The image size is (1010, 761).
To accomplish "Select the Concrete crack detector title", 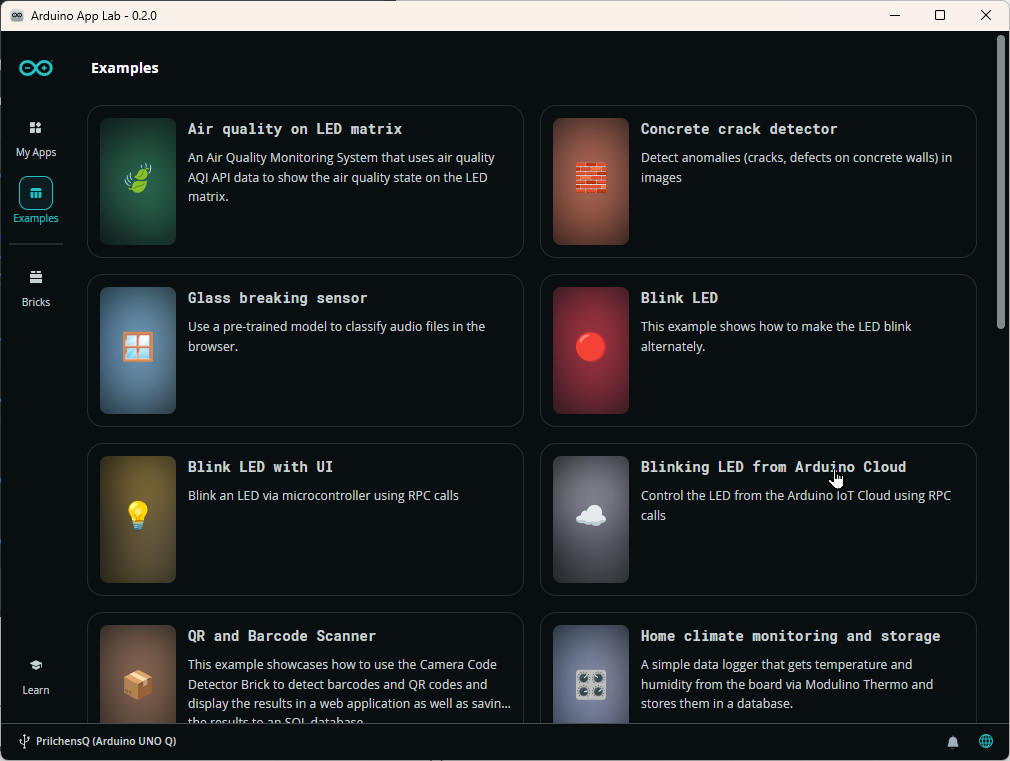I will (x=739, y=129).
